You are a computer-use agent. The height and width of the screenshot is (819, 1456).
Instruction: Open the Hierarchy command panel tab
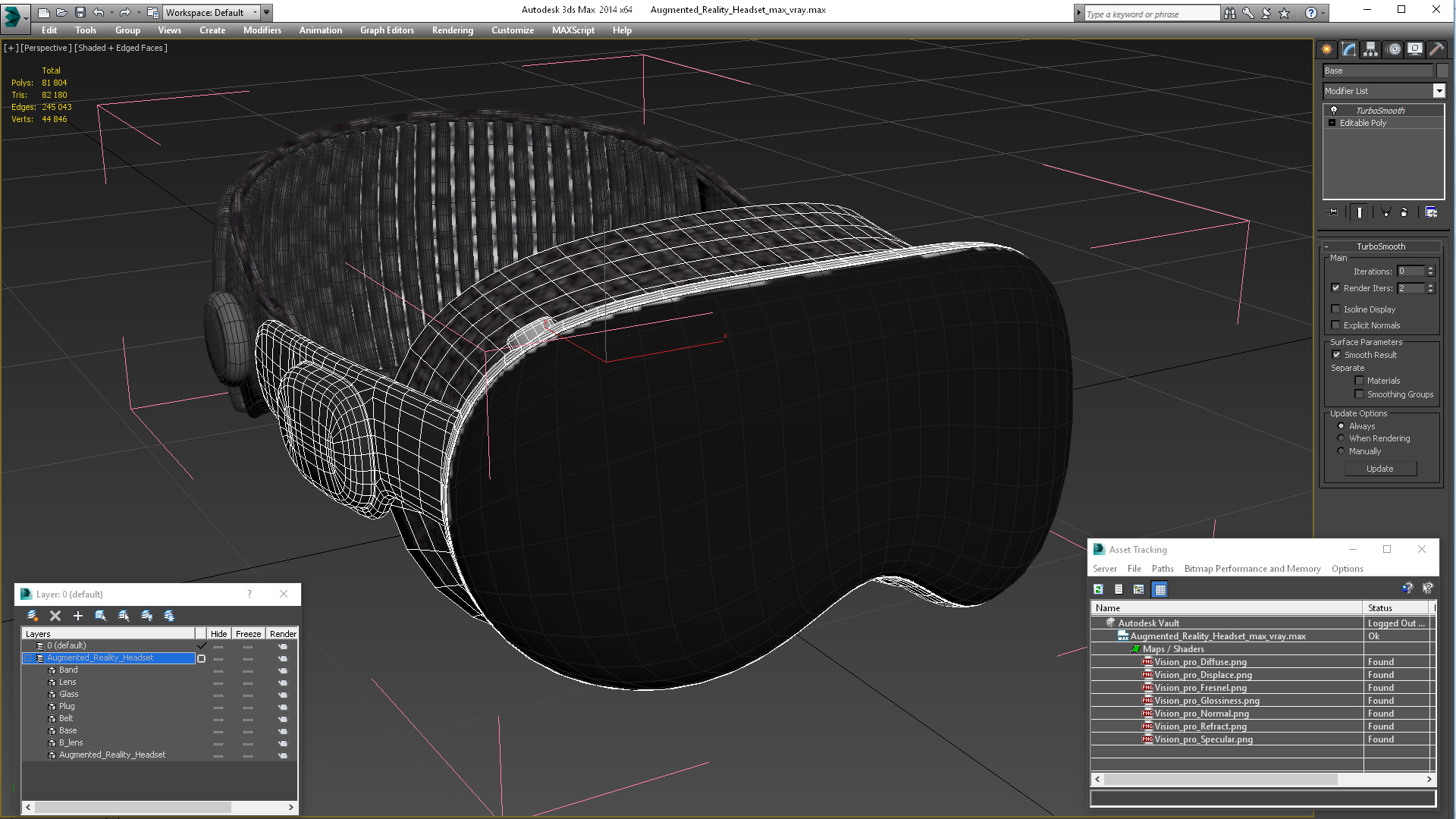1370,49
